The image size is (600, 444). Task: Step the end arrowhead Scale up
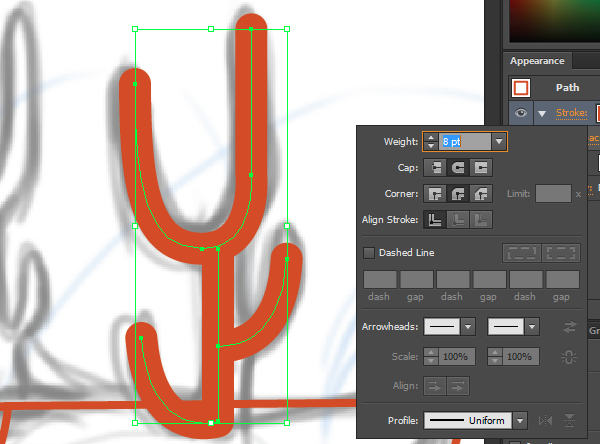pyautogui.click(x=495, y=353)
